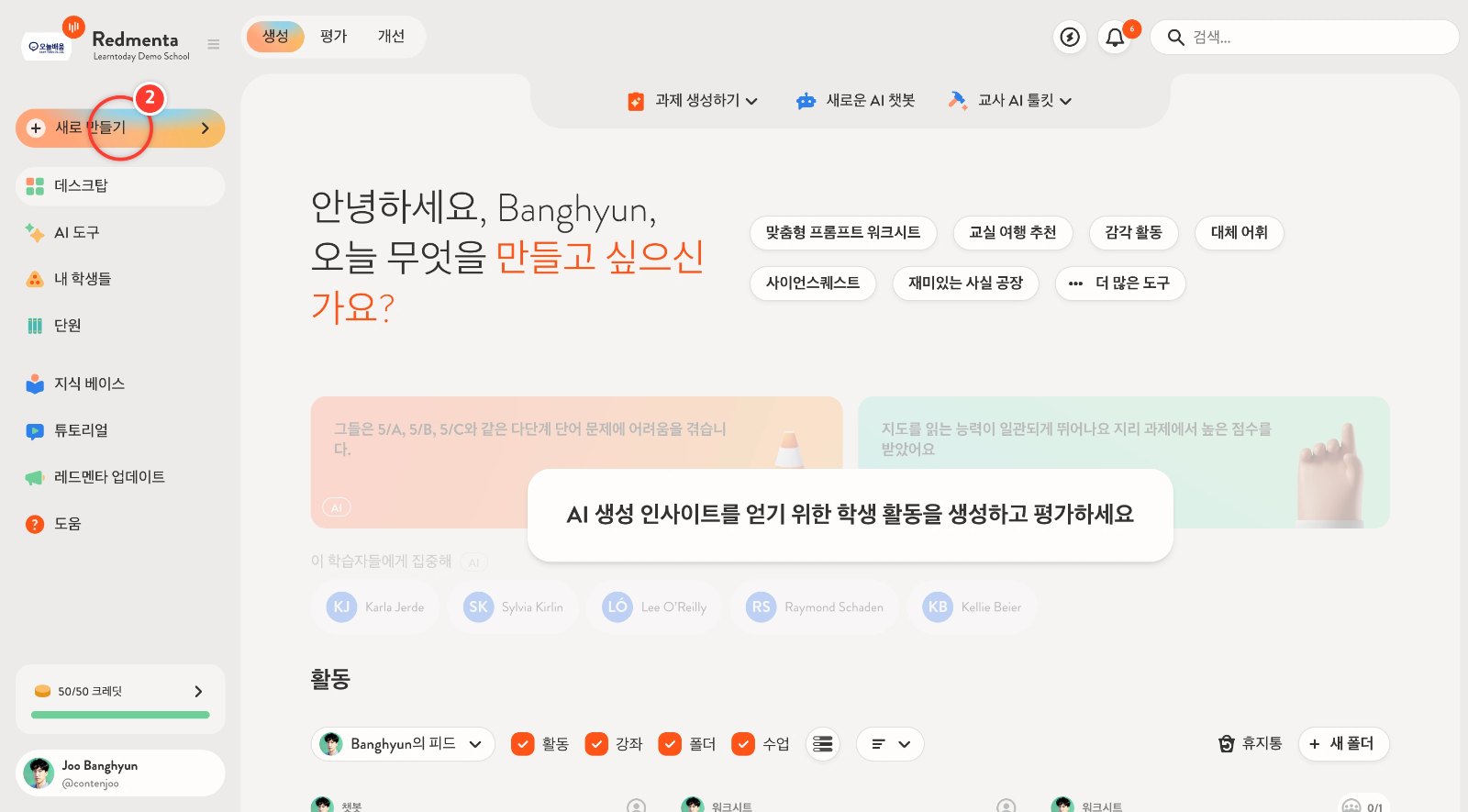Open the sort order dropdown
Viewport: 1468px width, 812px height.
point(890,744)
